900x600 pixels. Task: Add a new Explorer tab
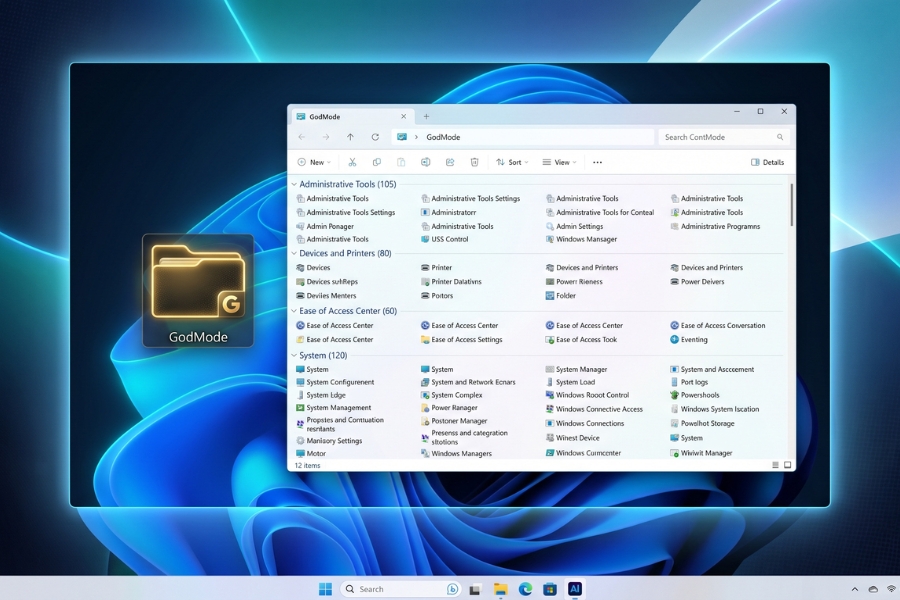point(426,117)
